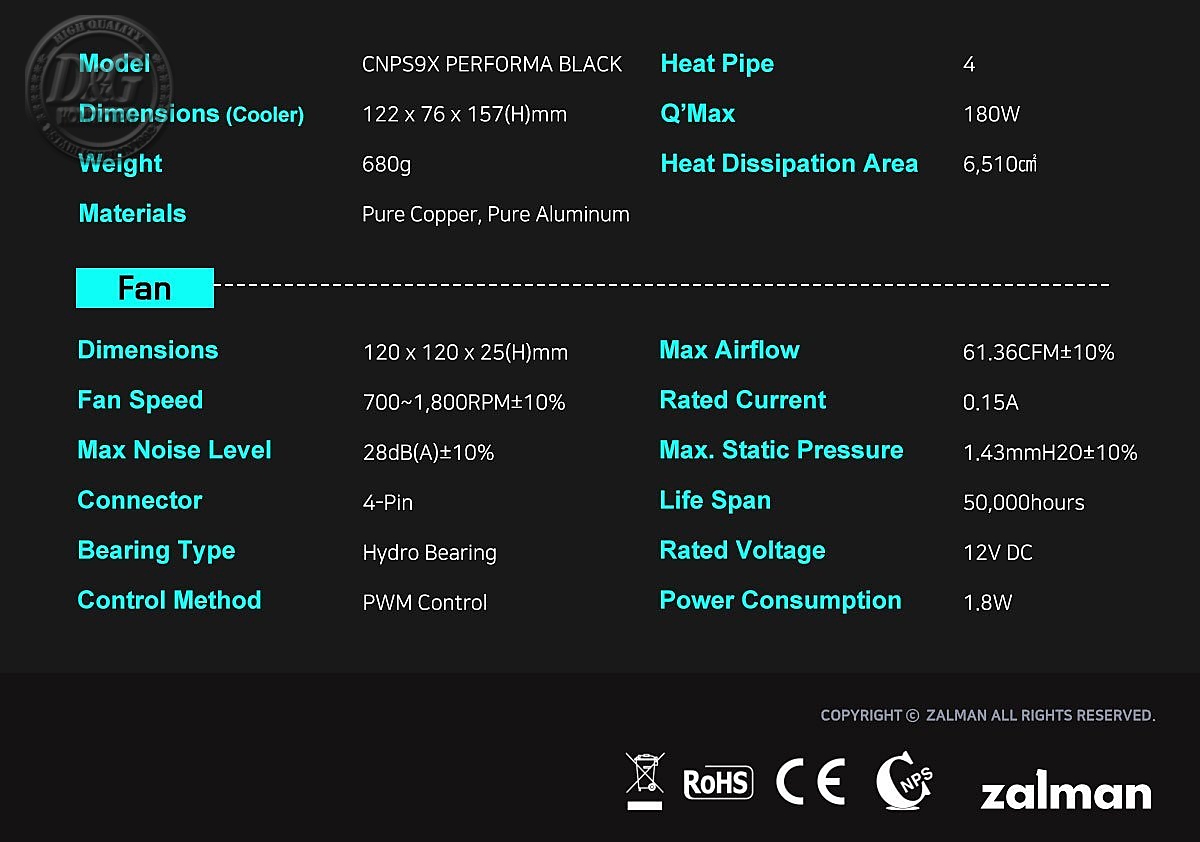Image resolution: width=1200 pixels, height=842 pixels.
Task: Click the CE marking icon
Action: pyautogui.click(x=810, y=782)
